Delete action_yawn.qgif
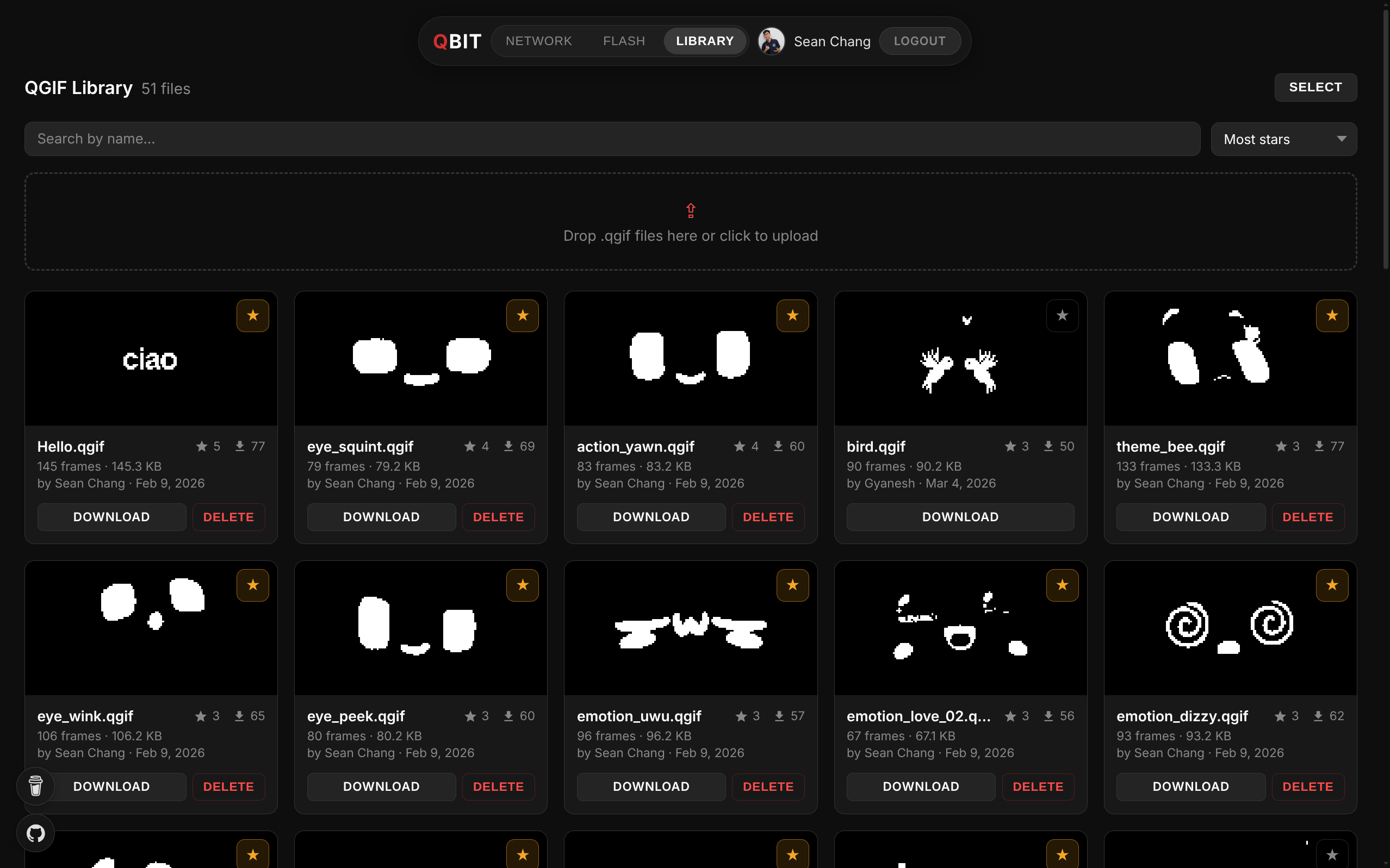Image resolution: width=1390 pixels, height=868 pixels. (768, 517)
